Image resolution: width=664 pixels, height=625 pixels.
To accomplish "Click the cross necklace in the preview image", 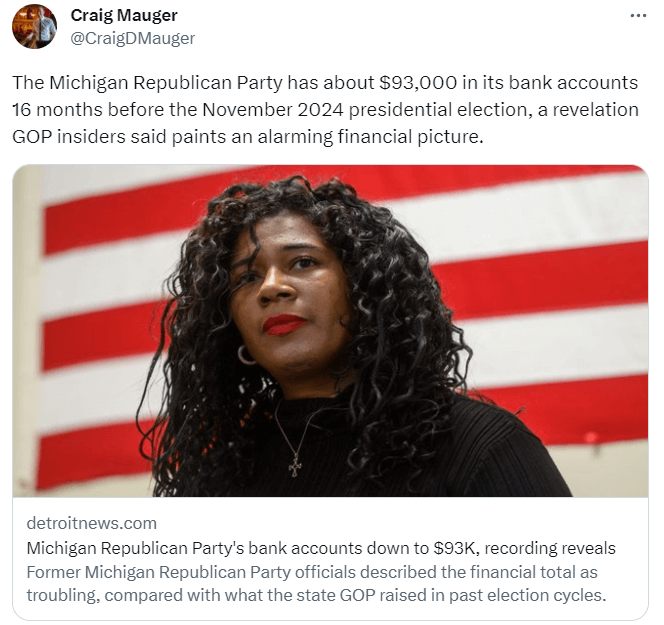I will [295, 466].
